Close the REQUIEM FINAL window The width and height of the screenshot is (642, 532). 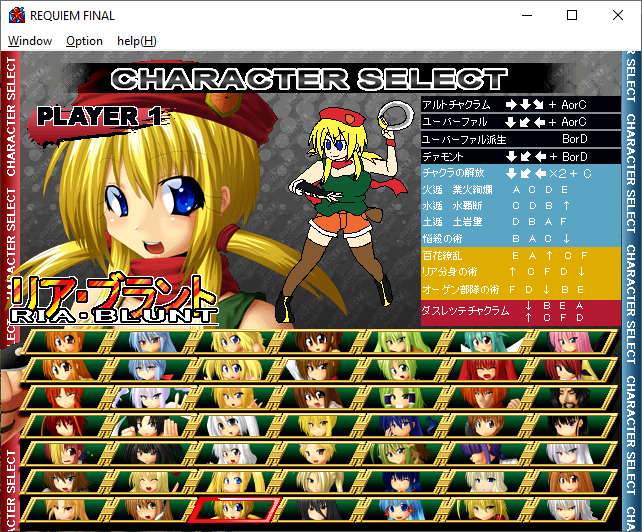[618, 16]
